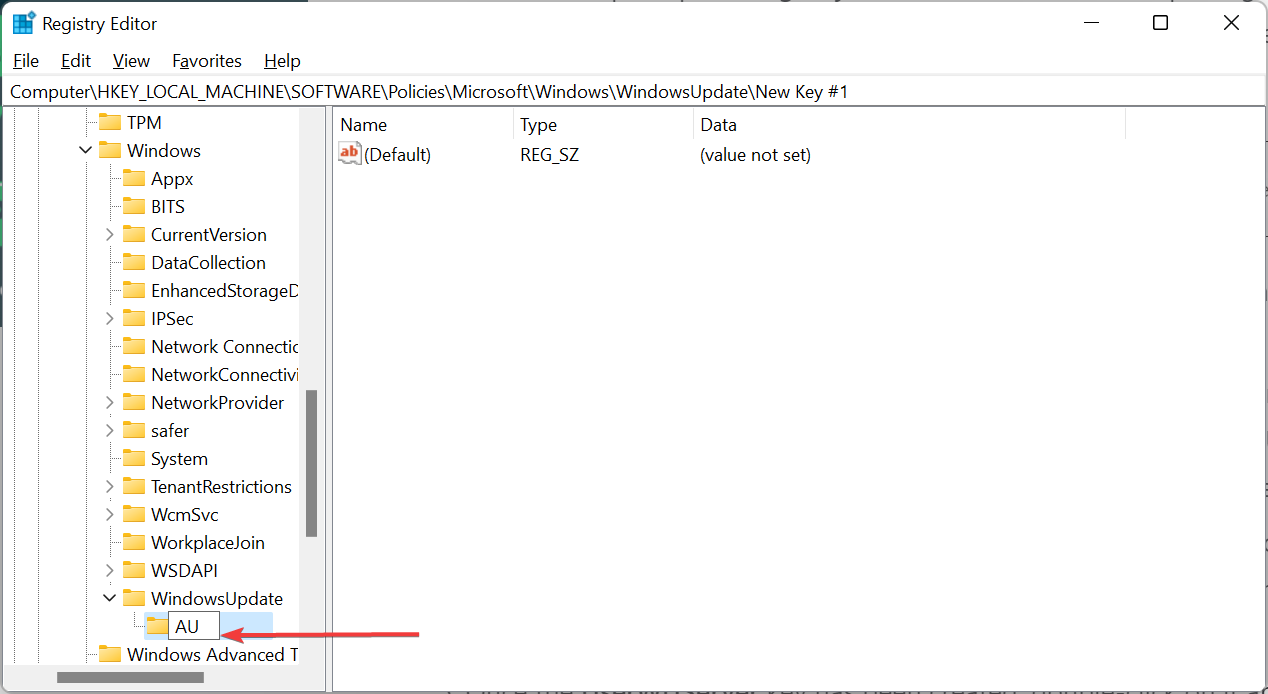Select the WSDAPI key label
The height and width of the screenshot is (694, 1268).
pyautogui.click(x=184, y=571)
